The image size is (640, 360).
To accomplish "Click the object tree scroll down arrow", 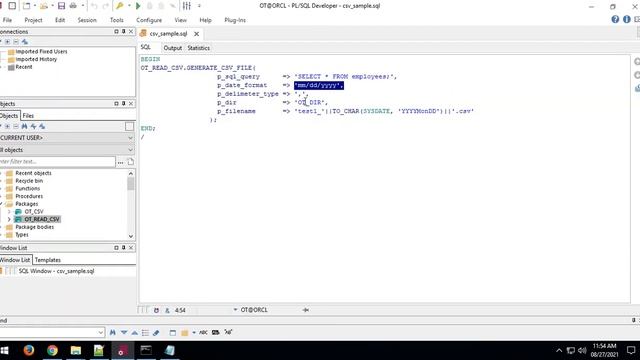I will click(x=131, y=236).
